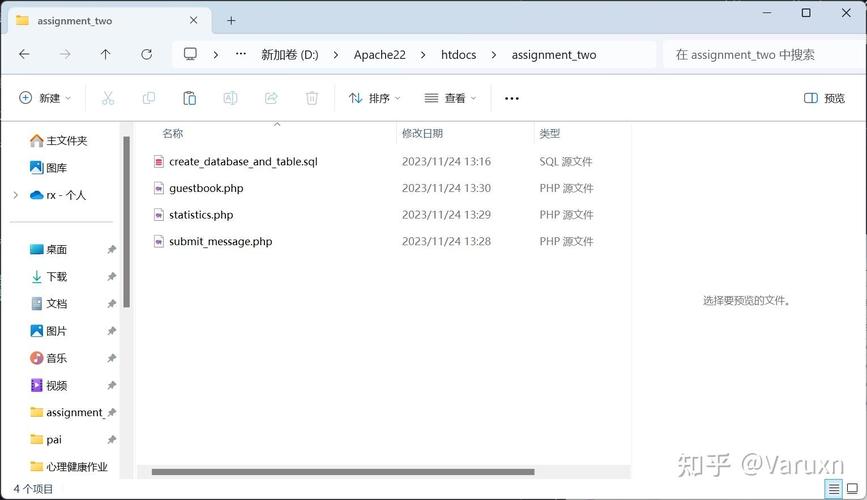Viewport: 867px width, 500px height.
Task: Unpin 下载 using its pin icon
Action: 112,277
